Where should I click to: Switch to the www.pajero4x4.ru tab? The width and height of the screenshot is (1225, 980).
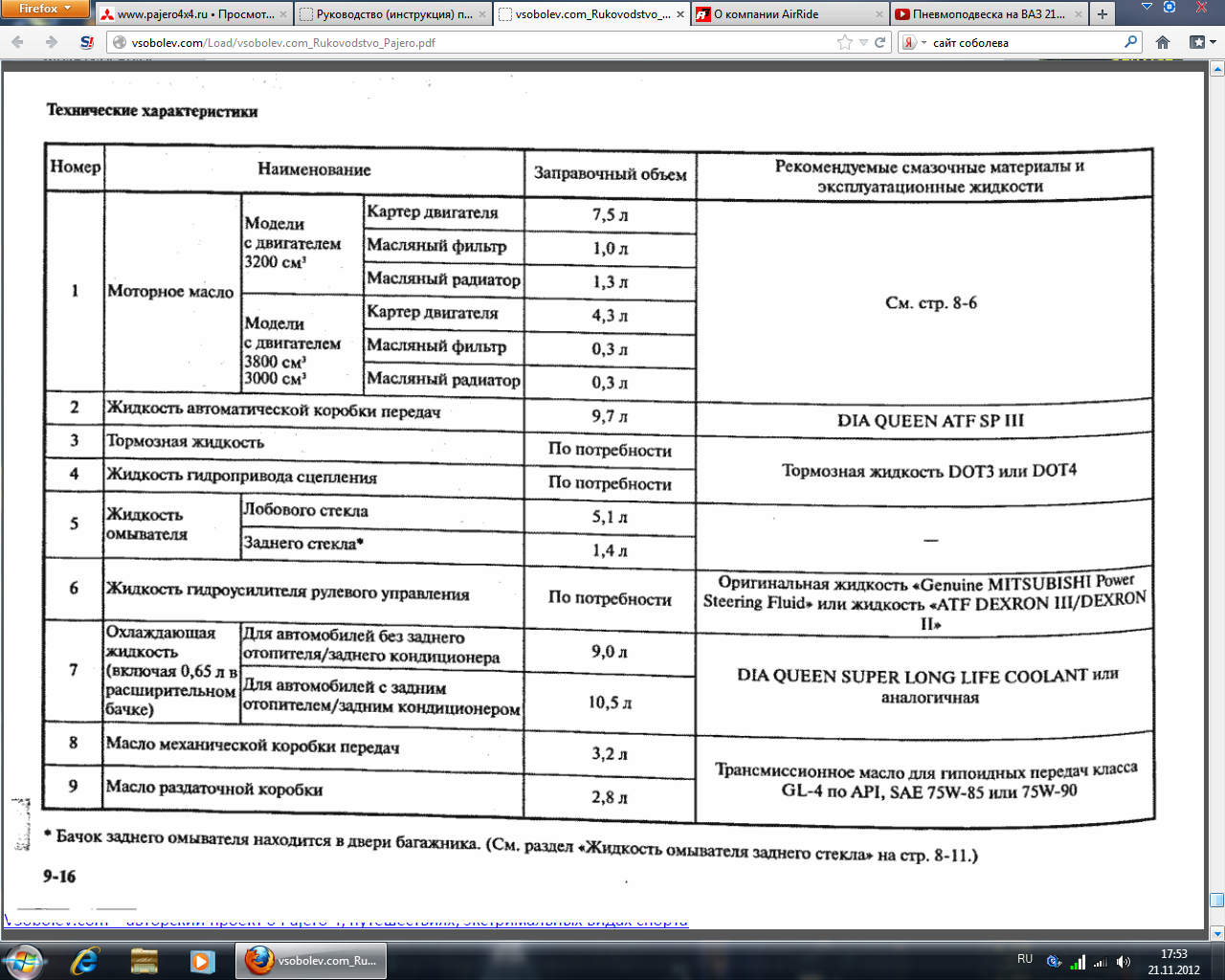coord(193,14)
